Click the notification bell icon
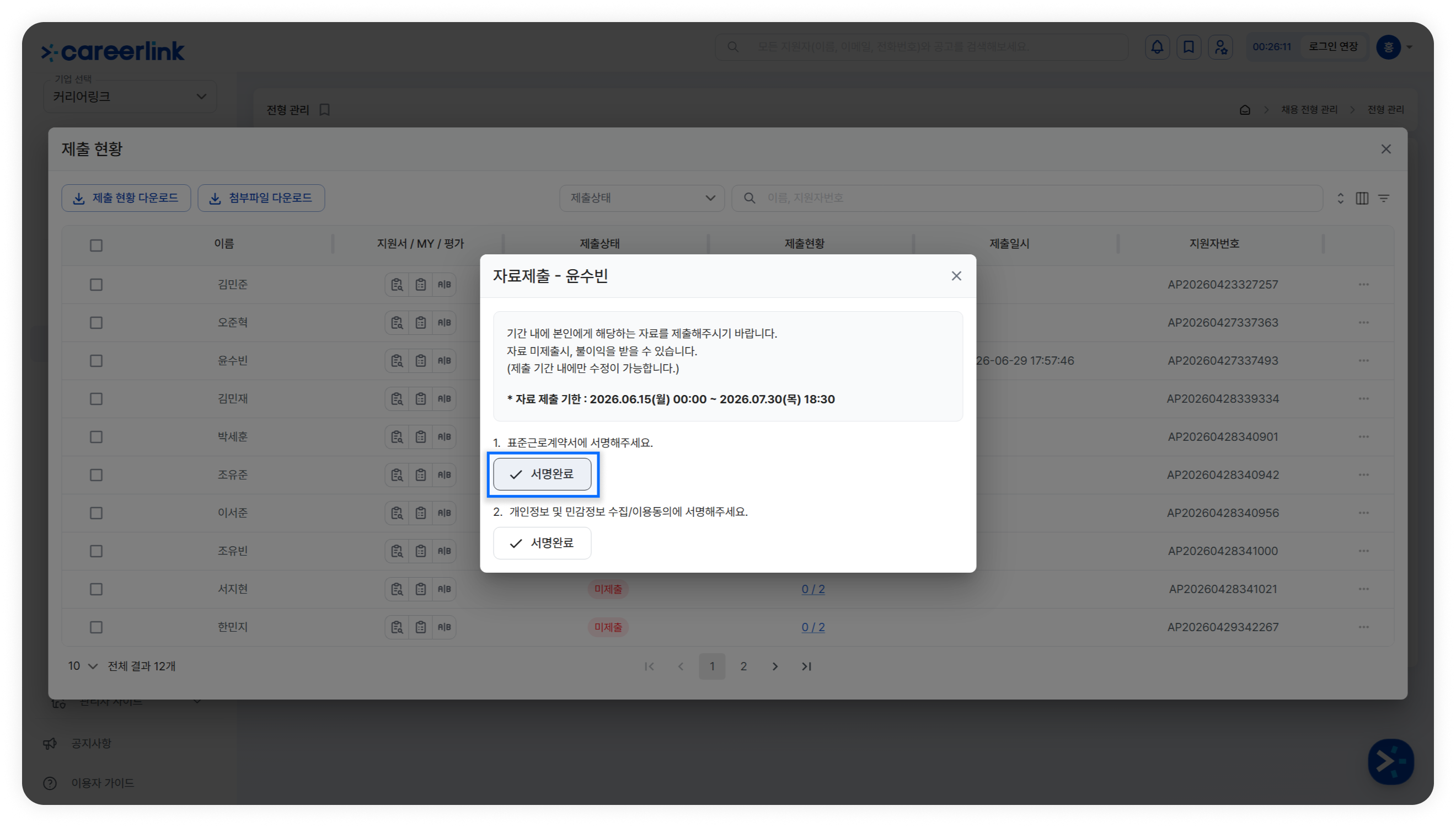 1157,47
